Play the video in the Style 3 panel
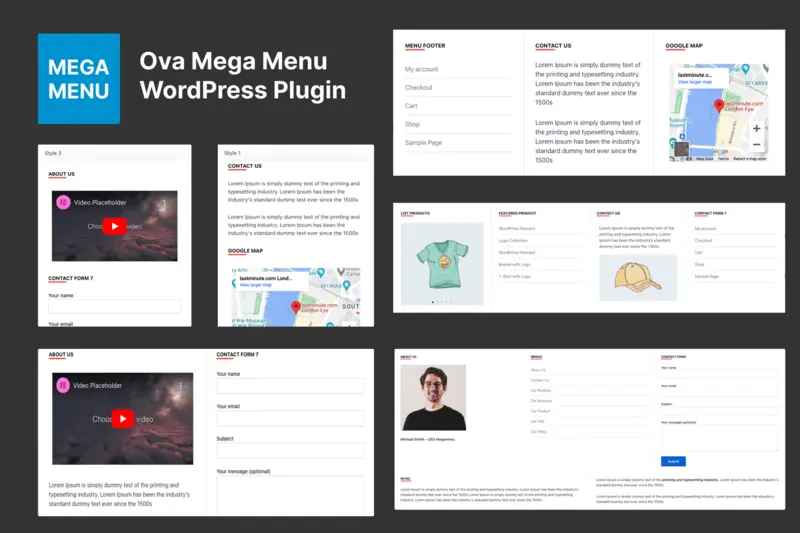Screen dimensions: 800x533 coord(115,226)
